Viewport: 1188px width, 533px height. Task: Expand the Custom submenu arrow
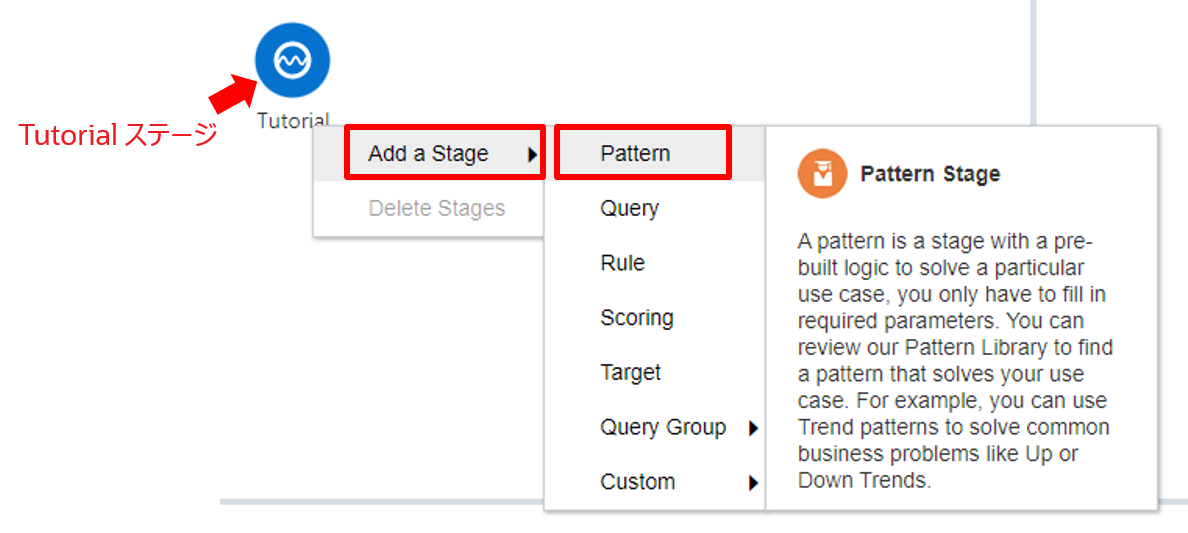(753, 483)
